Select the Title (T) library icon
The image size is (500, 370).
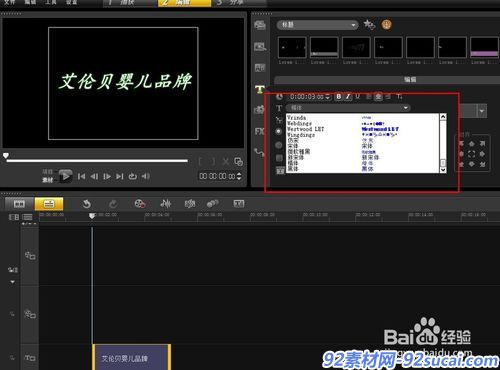pyautogui.click(x=260, y=89)
